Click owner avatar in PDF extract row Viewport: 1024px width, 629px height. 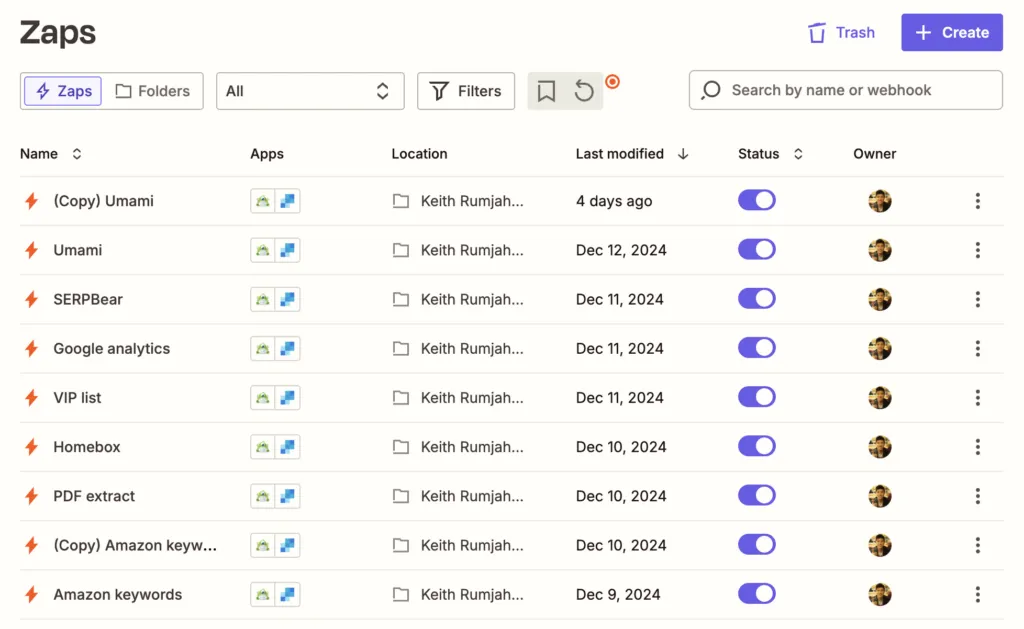[880, 496]
